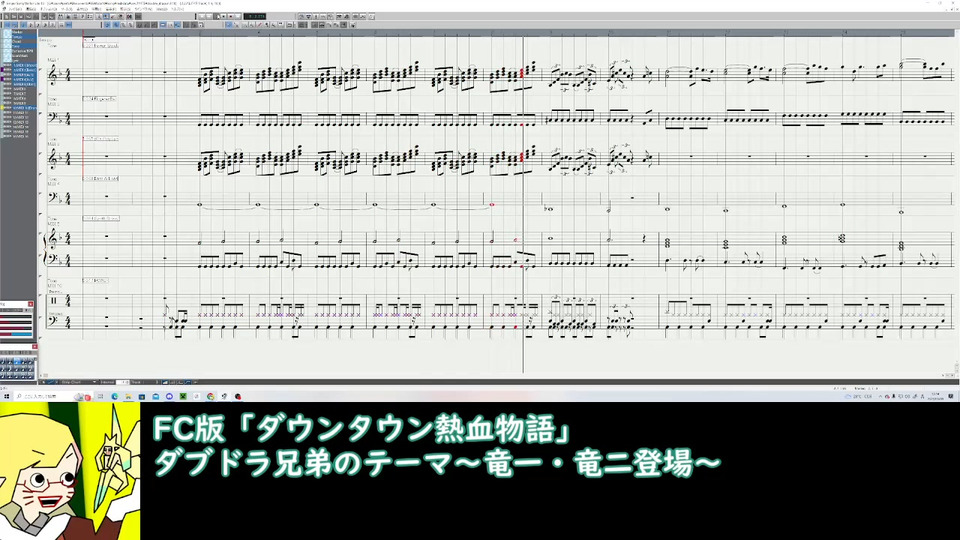
Task: Select the Tempo row in the track list
Action: tap(18, 37)
